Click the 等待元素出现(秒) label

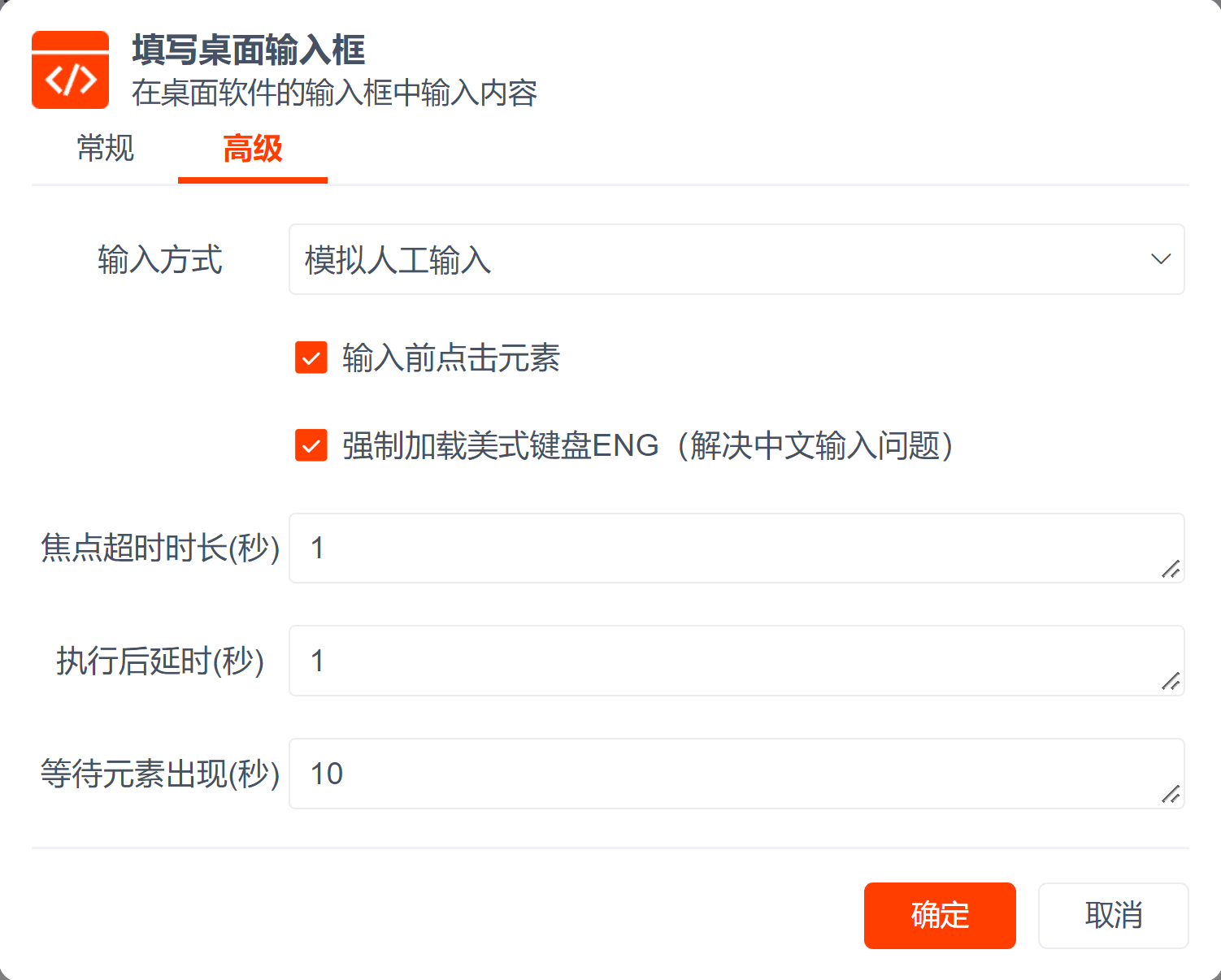[x=160, y=774]
